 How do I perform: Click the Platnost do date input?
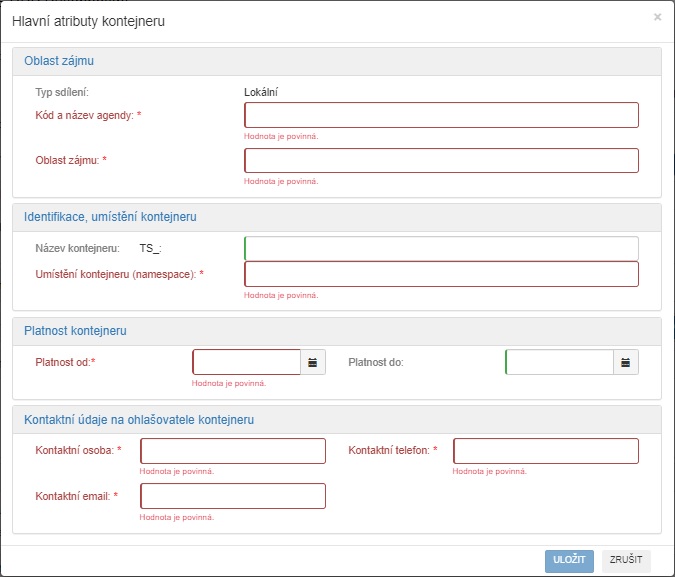(x=560, y=362)
